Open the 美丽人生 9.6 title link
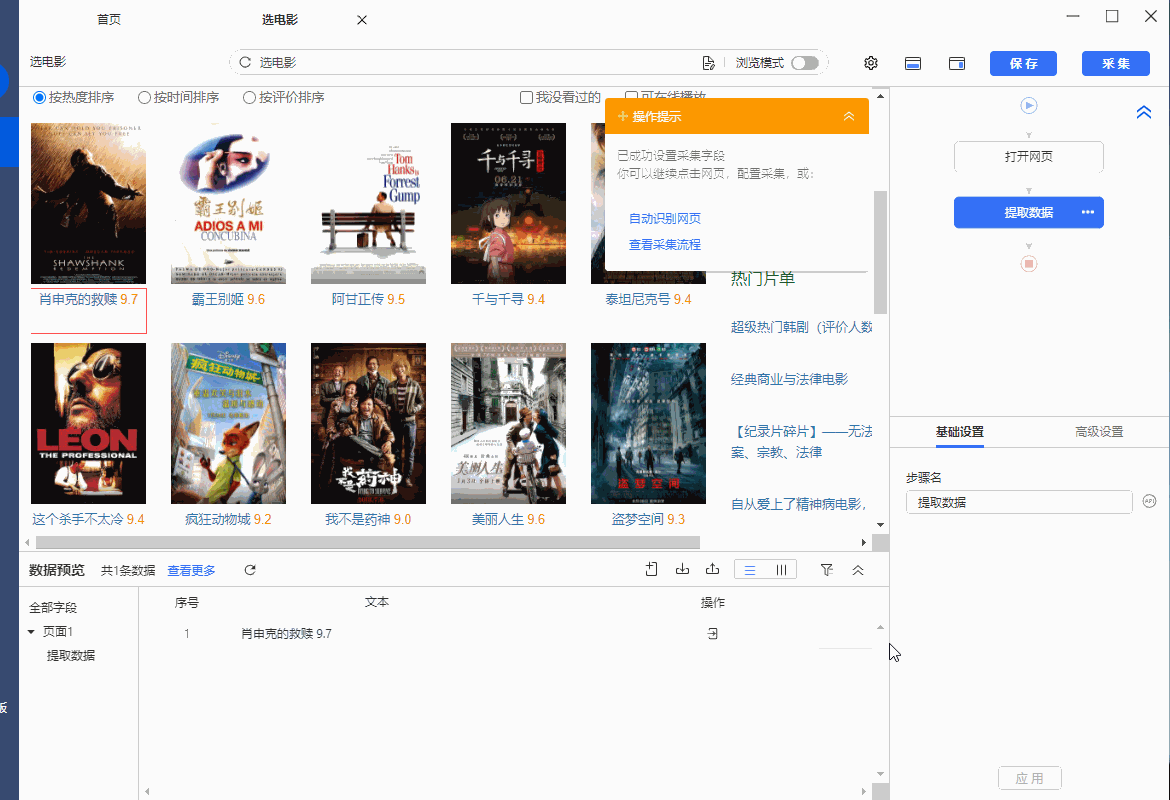This screenshot has height=800, width=1170. tap(508, 519)
